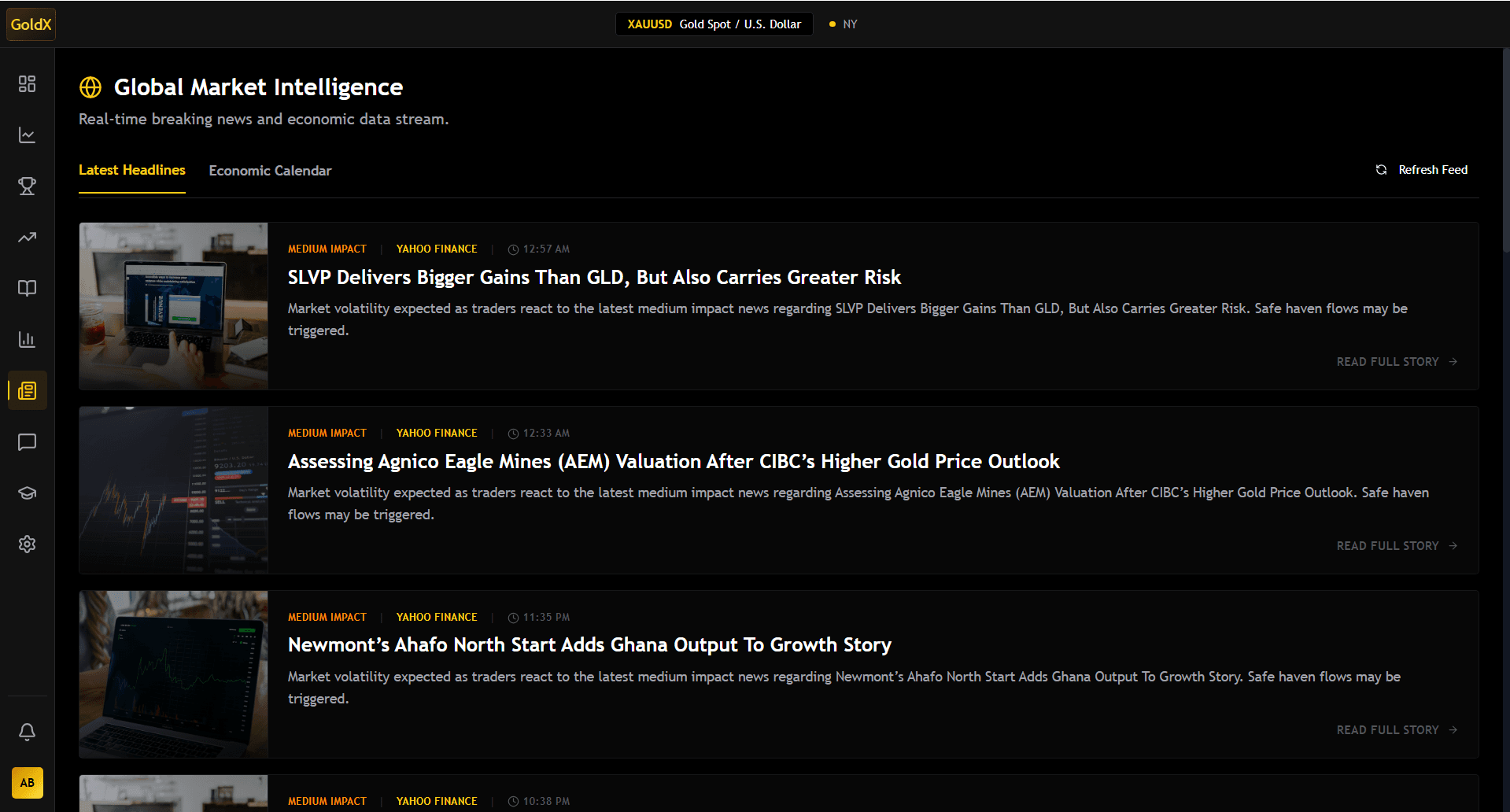Click the highlighted news feed icon
This screenshot has height=812, width=1510.
coord(27,390)
